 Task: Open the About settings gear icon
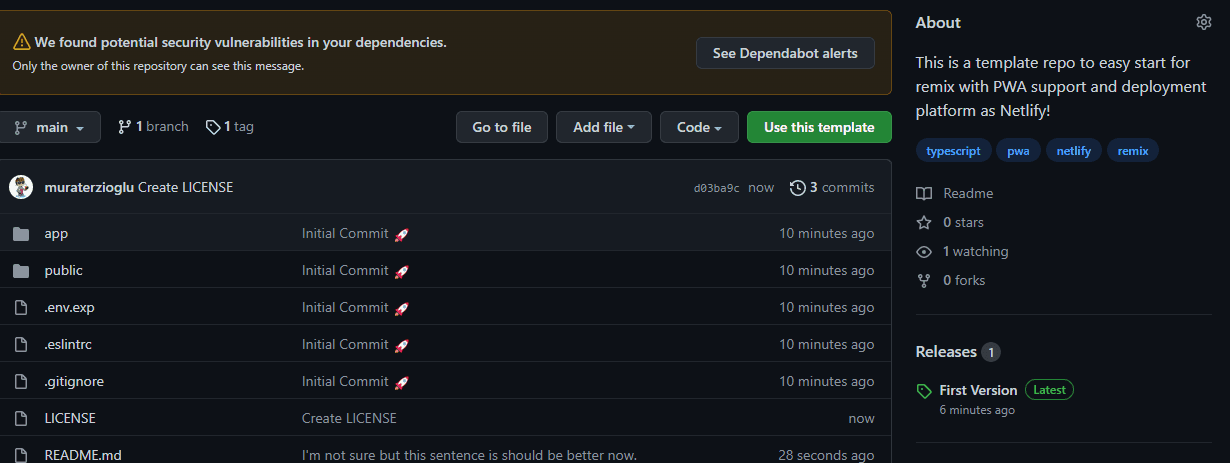pyautogui.click(x=1203, y=22)
